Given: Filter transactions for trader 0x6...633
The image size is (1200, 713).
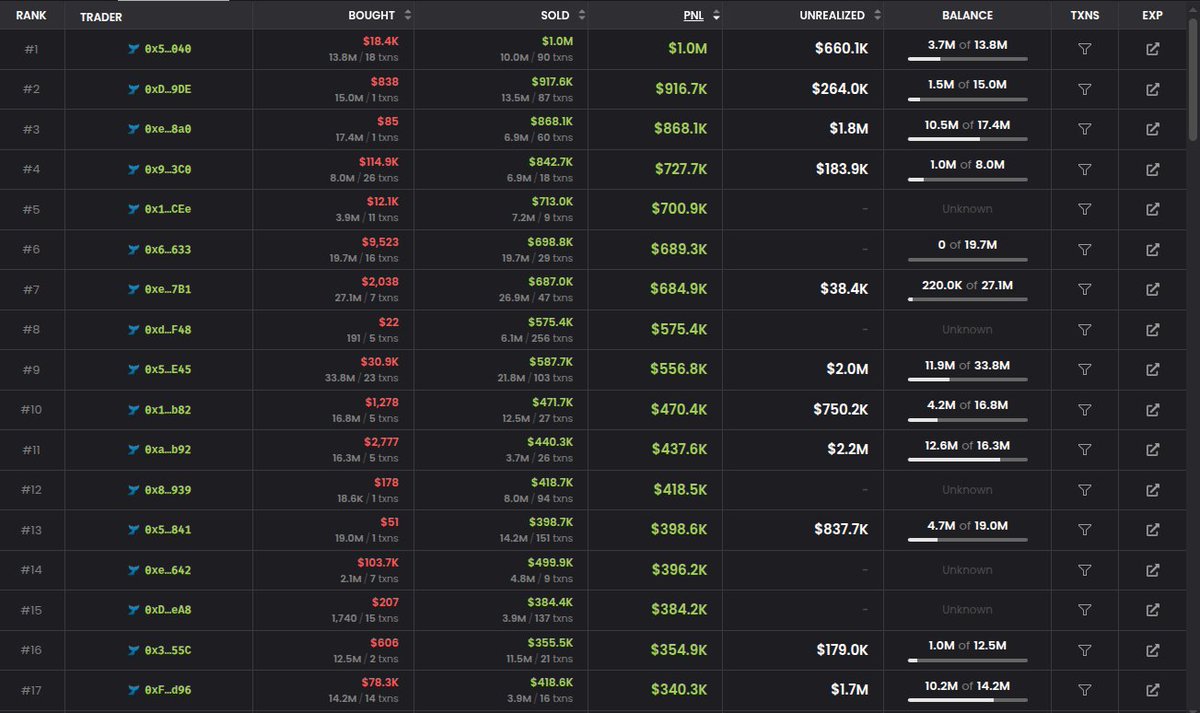Looking at the screenshot, I should [1084, 249].
